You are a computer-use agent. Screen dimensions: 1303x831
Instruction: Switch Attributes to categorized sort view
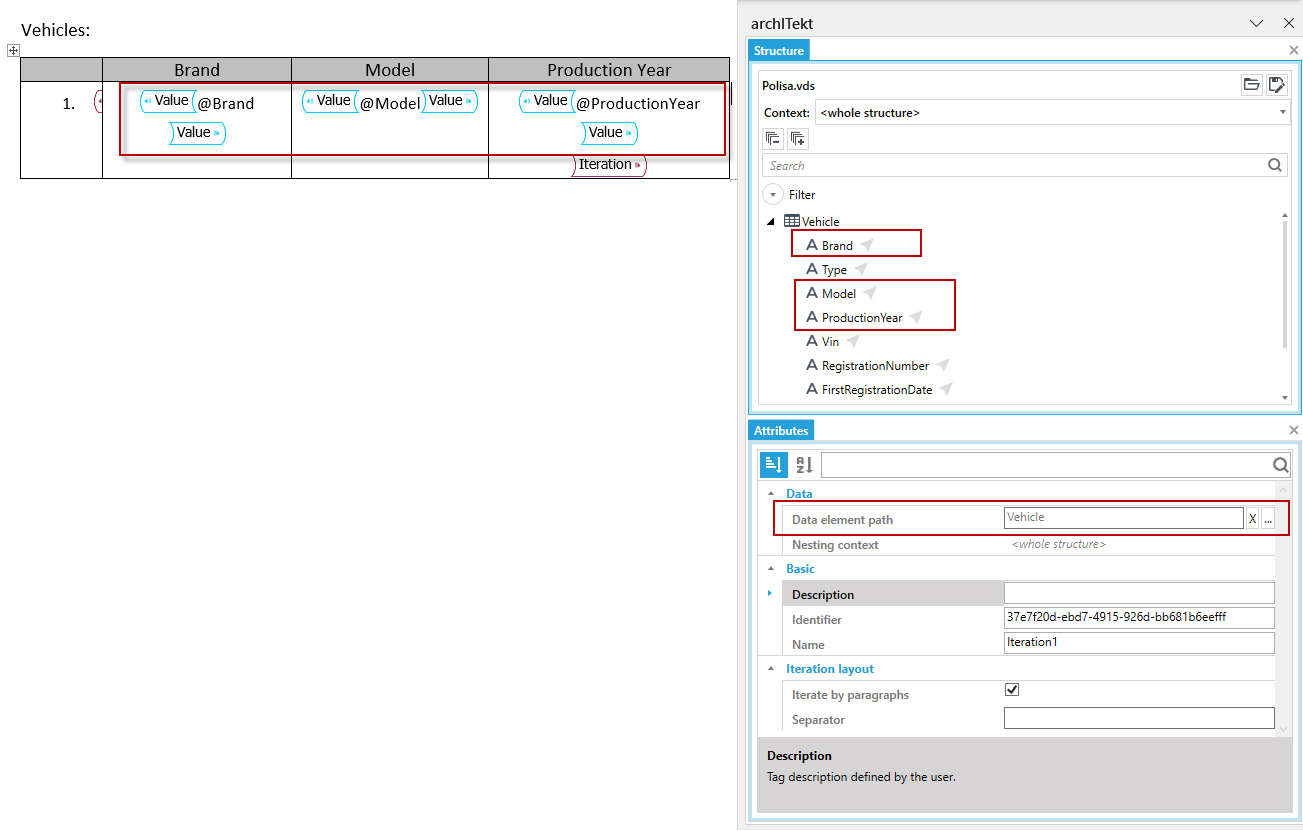[774, 464]
